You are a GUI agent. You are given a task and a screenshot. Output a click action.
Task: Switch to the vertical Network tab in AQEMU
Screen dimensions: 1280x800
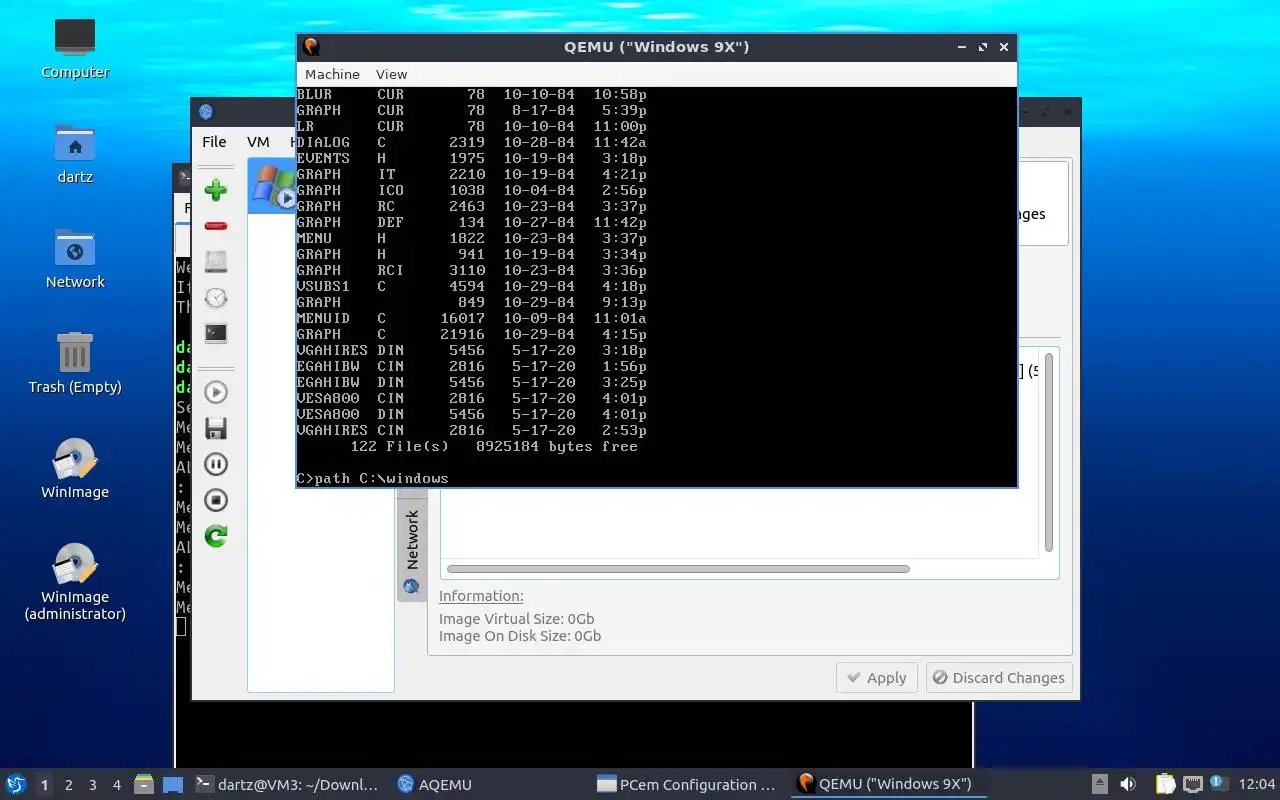[x=412, y=550]
